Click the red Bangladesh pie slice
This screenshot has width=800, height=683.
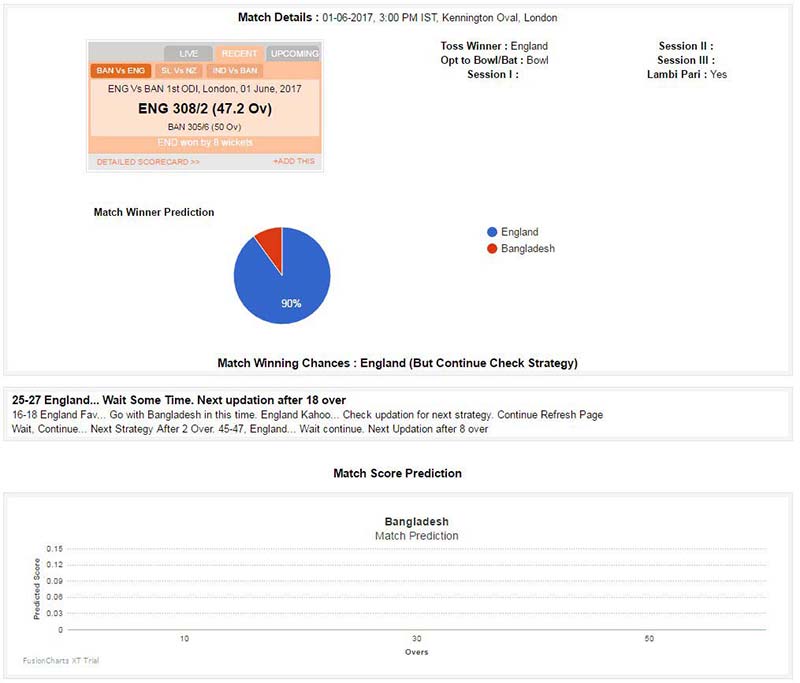tap(270, 240)
